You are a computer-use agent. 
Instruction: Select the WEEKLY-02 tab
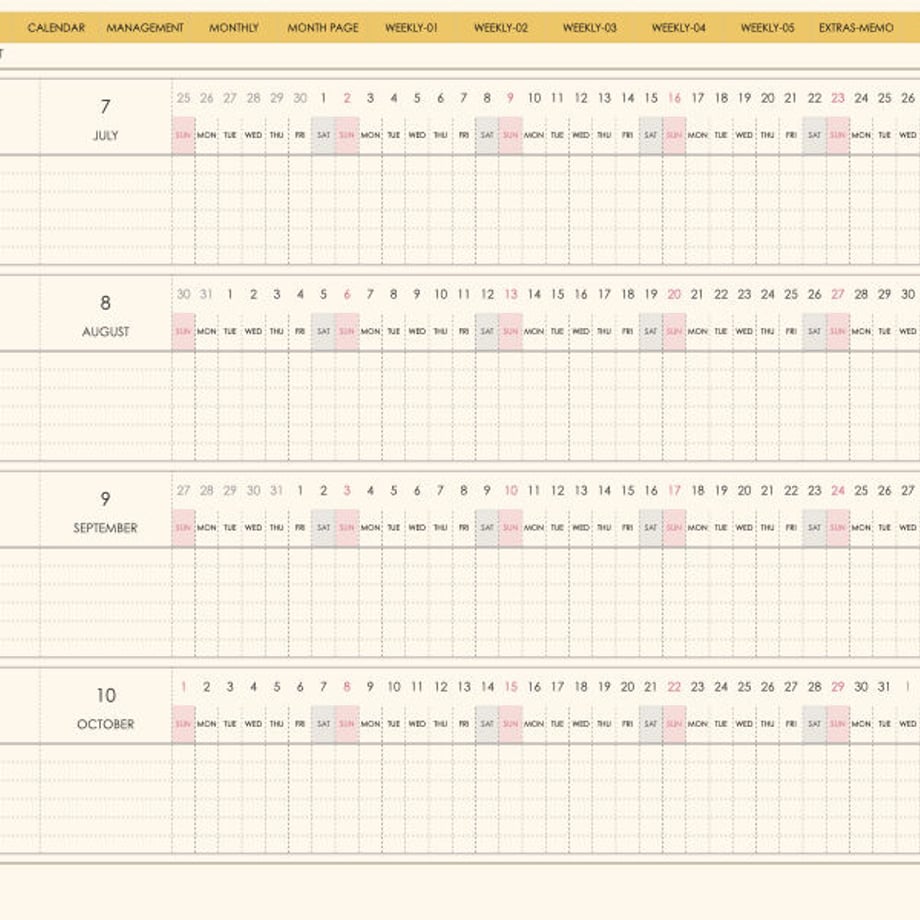pyautogui.click(x=500, y=28)
